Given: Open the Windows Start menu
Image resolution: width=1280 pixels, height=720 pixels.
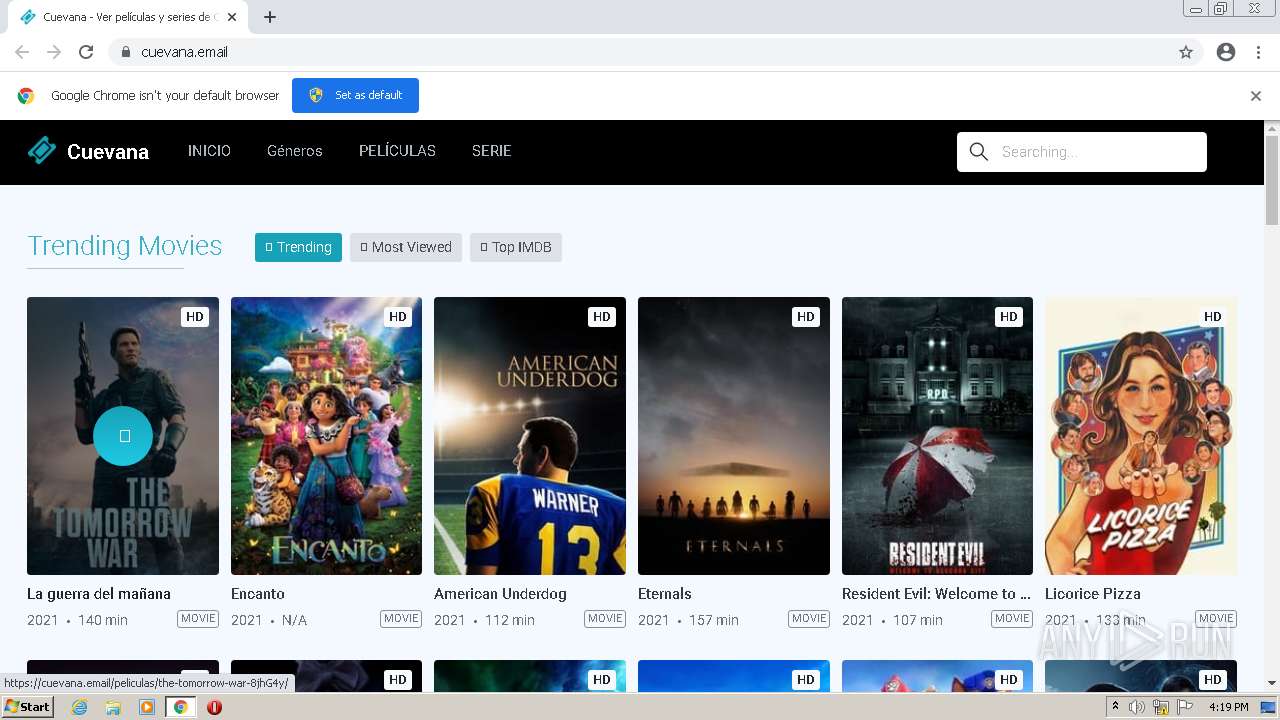Looking at the screenshot, I should coord(28,707).
